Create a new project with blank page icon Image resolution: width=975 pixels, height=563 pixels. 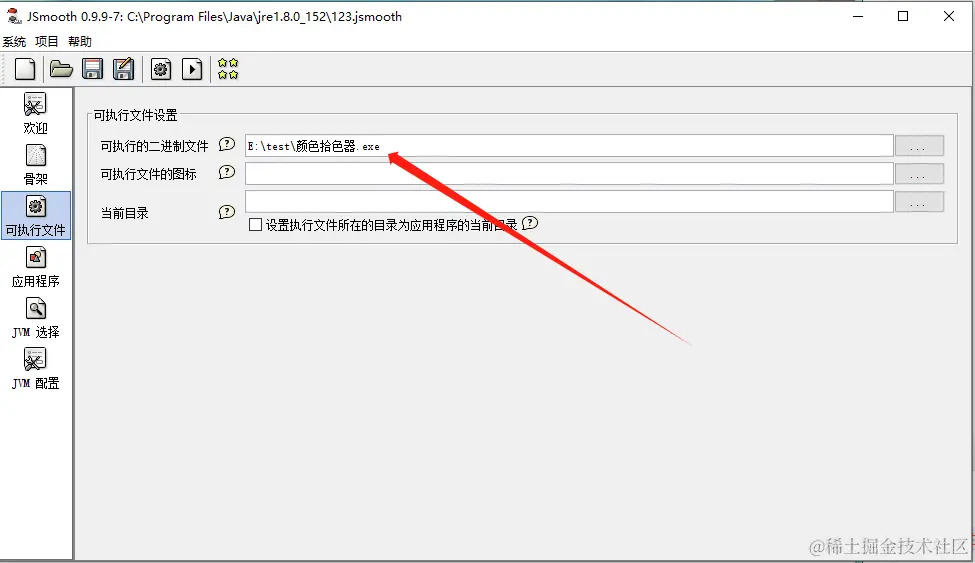coord(25,69)
